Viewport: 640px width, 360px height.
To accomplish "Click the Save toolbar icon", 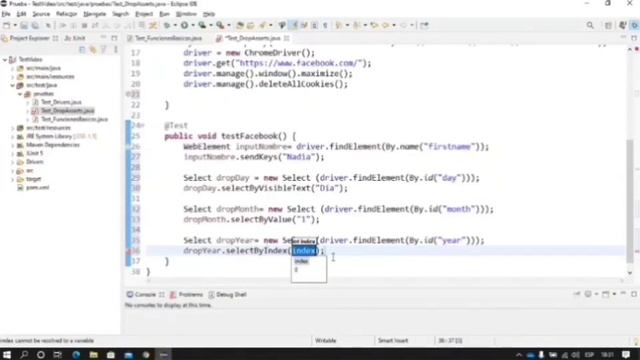I will 24,25.
